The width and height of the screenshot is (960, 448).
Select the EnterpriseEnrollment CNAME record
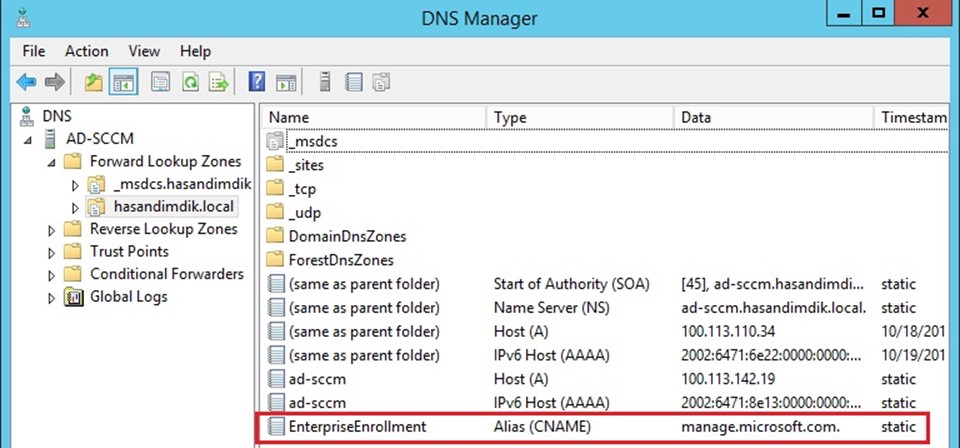(x=592, y=427)
